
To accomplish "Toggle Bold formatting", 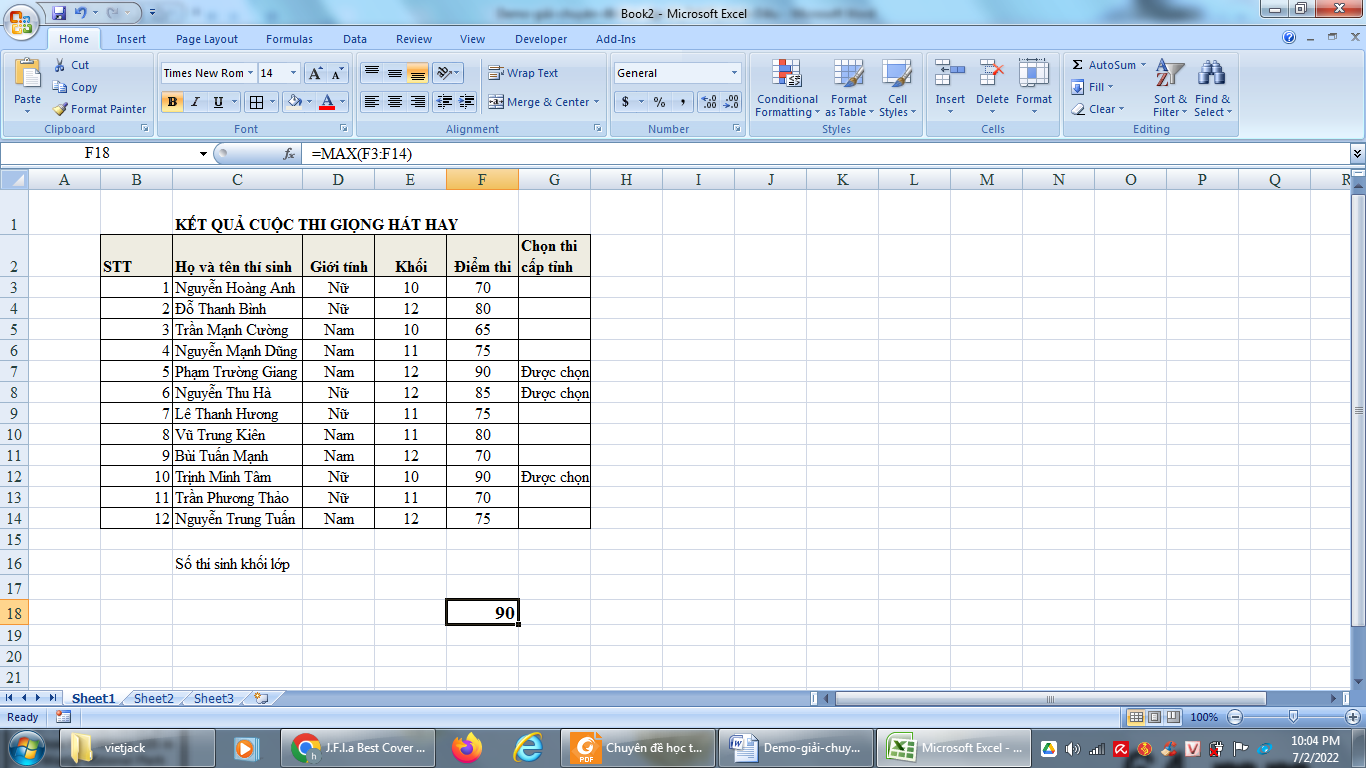I will [x=172, y=102].
